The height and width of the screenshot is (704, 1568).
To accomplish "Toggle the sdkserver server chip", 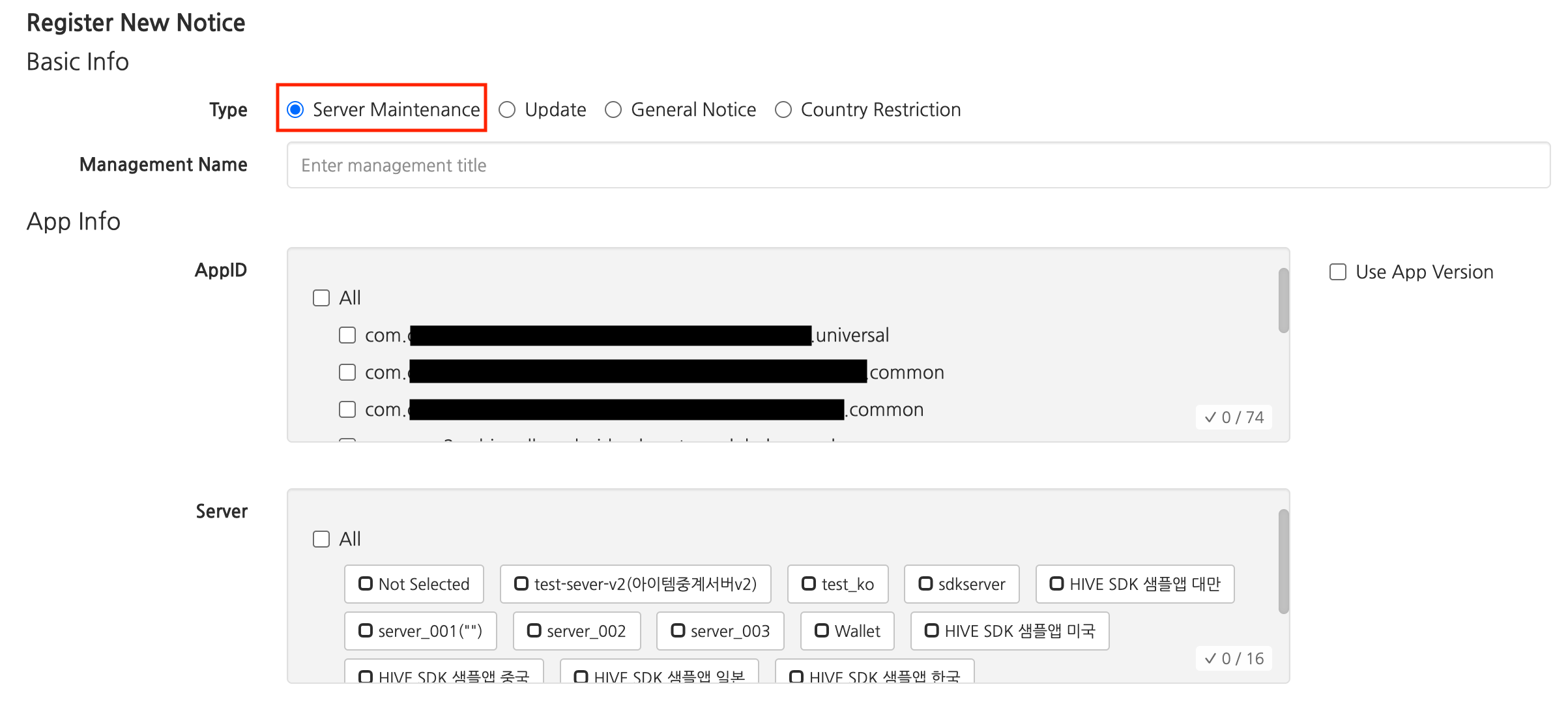I will 961,584.
